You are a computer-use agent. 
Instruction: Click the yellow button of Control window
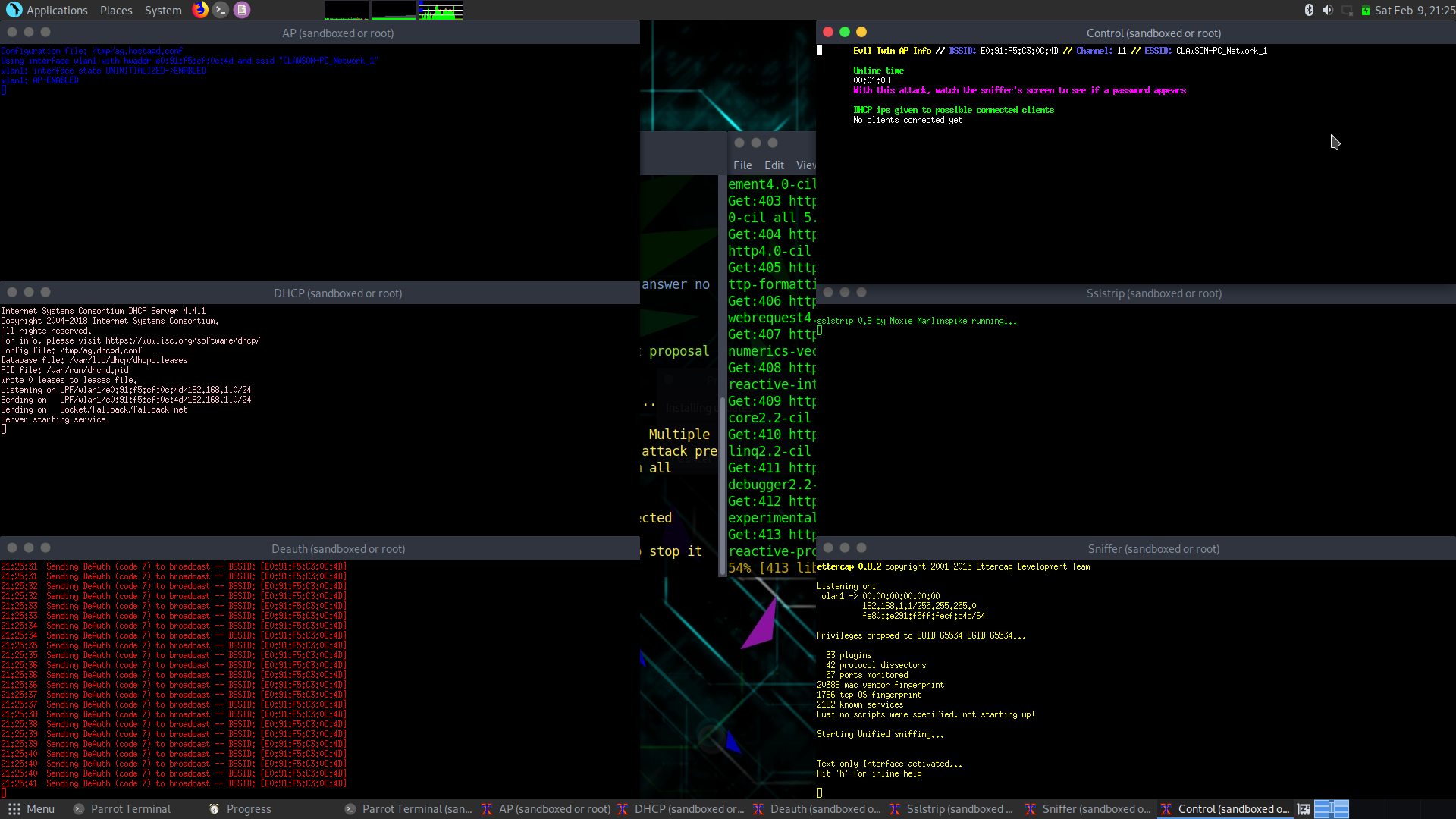coord(861,32)
